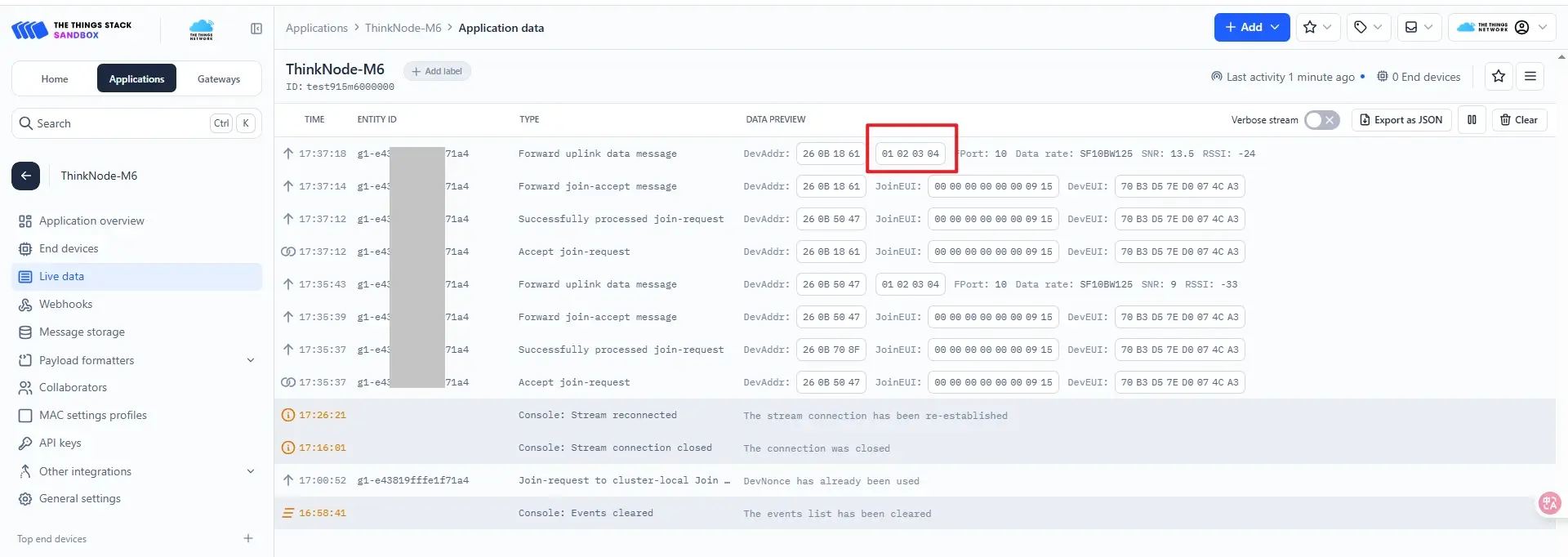Collapse the sidebar using the panel icon
Image resolution: width=1568 pixels, height=557 pixels.
[256, 29]
